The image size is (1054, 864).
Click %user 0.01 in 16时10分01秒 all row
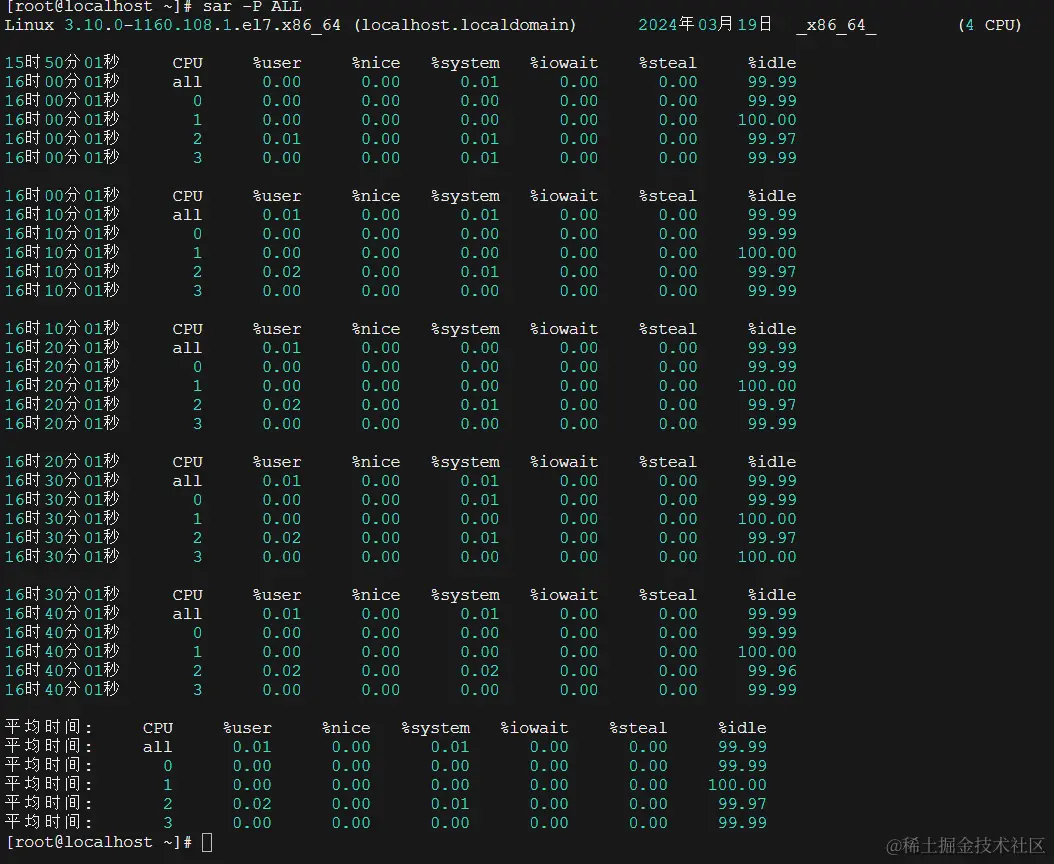[282, 215]
